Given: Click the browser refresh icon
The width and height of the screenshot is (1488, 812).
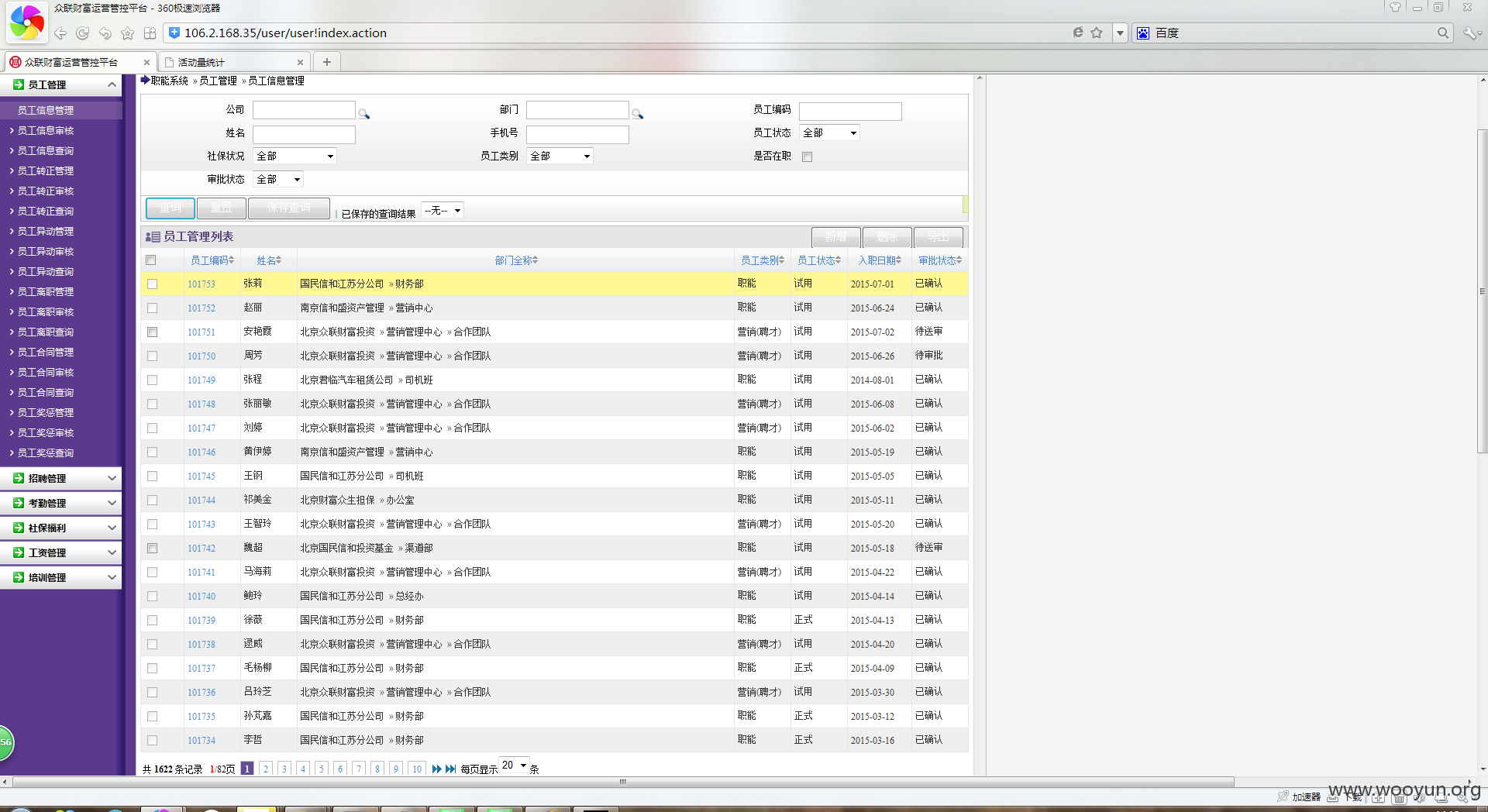Looking at the screenshot, I should coord(83,33).
